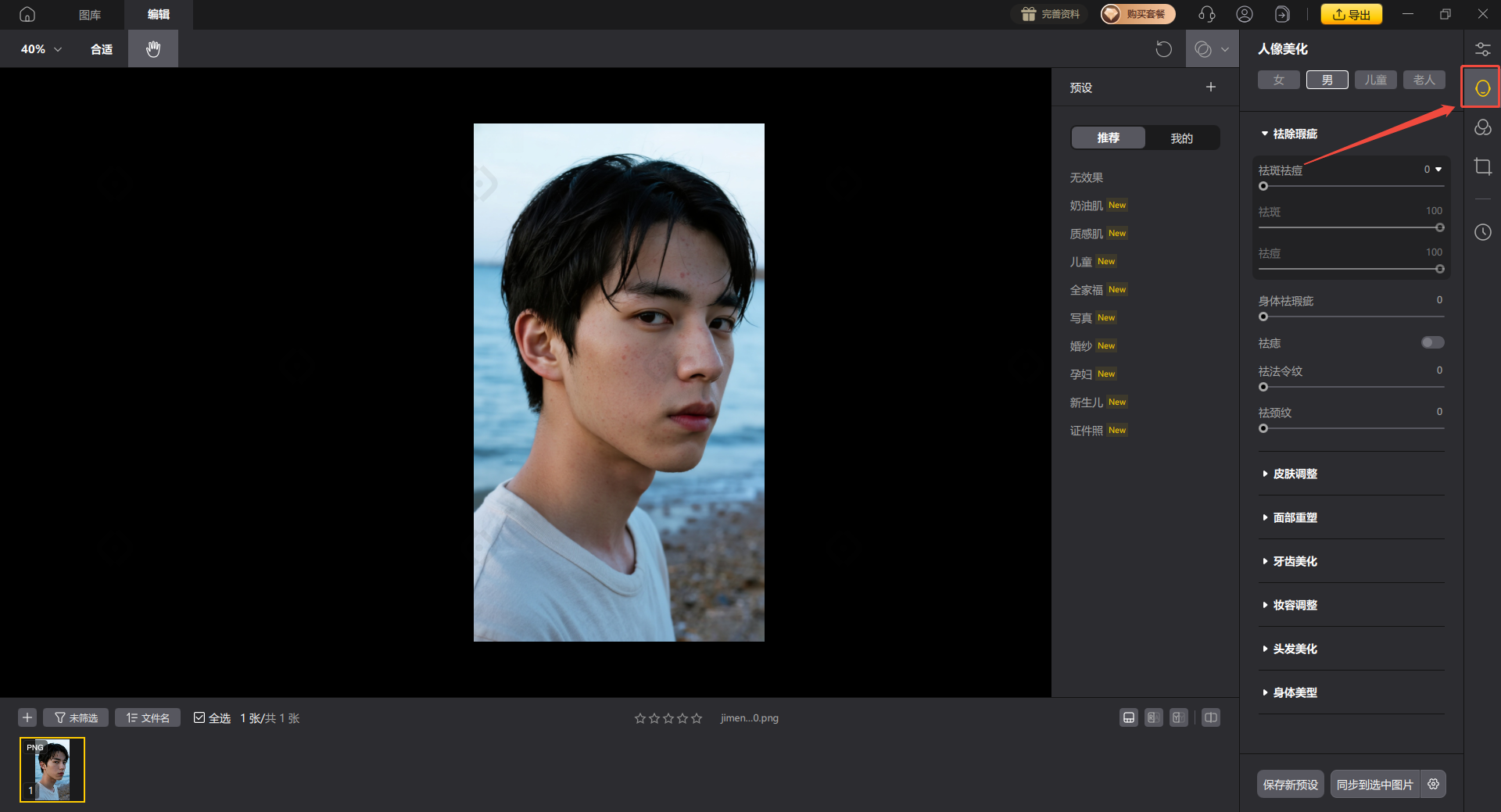Expand the 皮肤调整 section
Image resolution: width=1501 pixels, height=812 pixels.
coord(1295,474)
